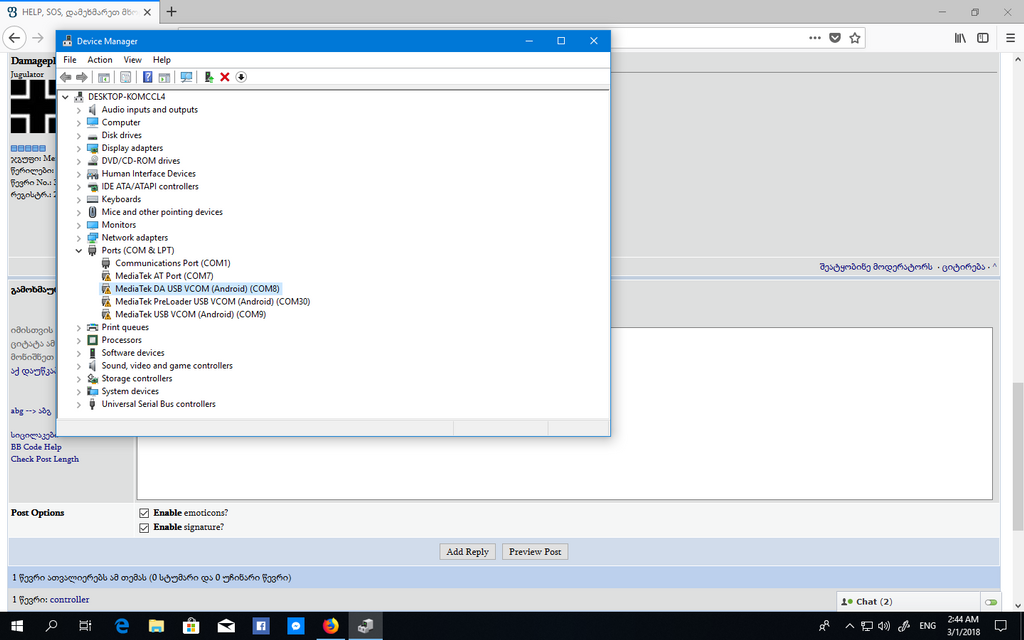The height and width of the screenshot is (640, 1024).
Task: Open Action menu in Device Manager
Action: coord(100,59)
